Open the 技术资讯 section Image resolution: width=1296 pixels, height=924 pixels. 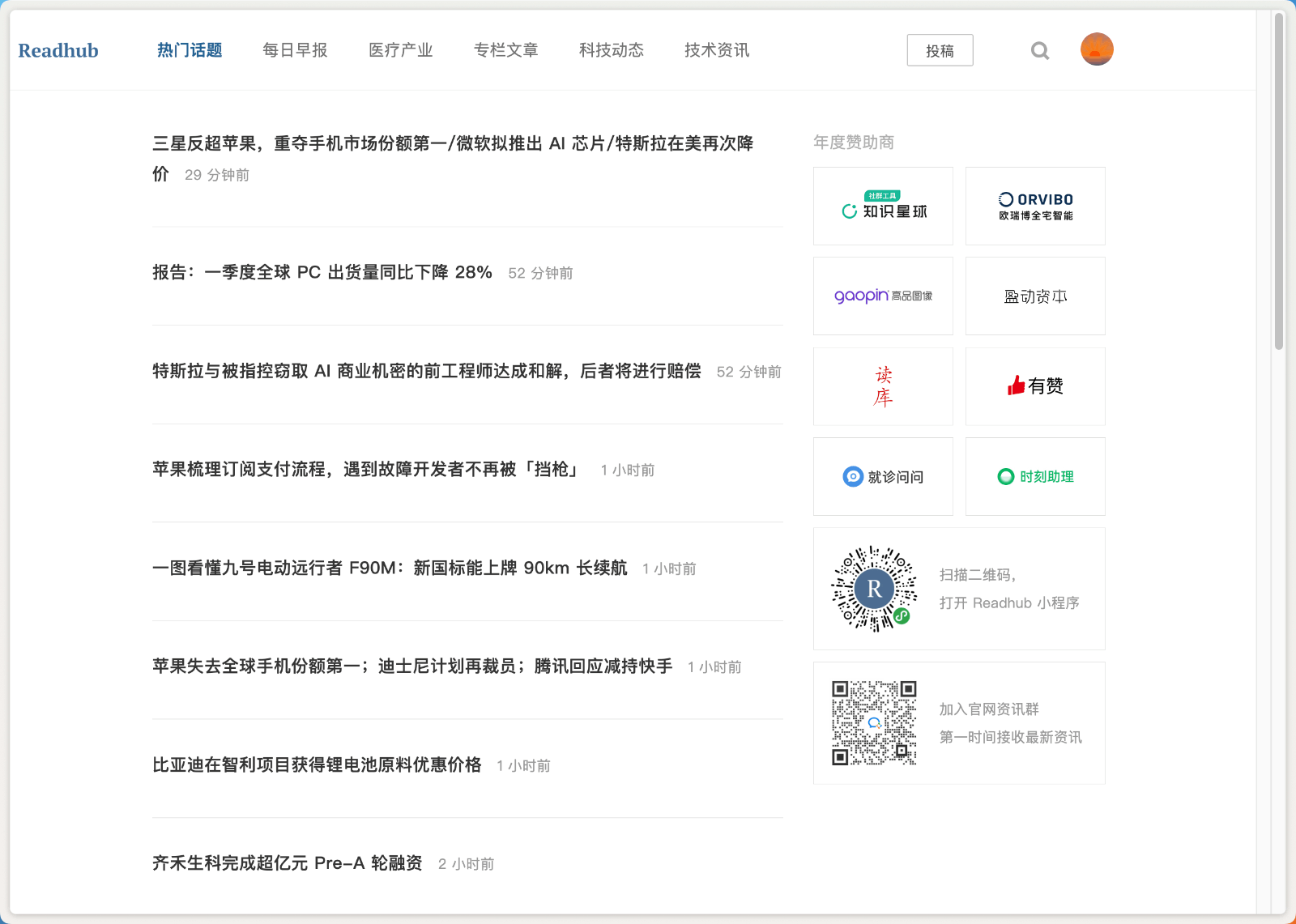click(x=715, y=50)
